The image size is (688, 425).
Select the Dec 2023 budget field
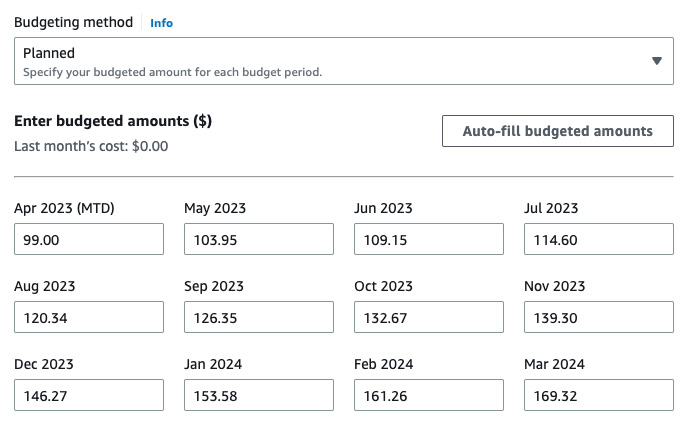coord(89,395)
